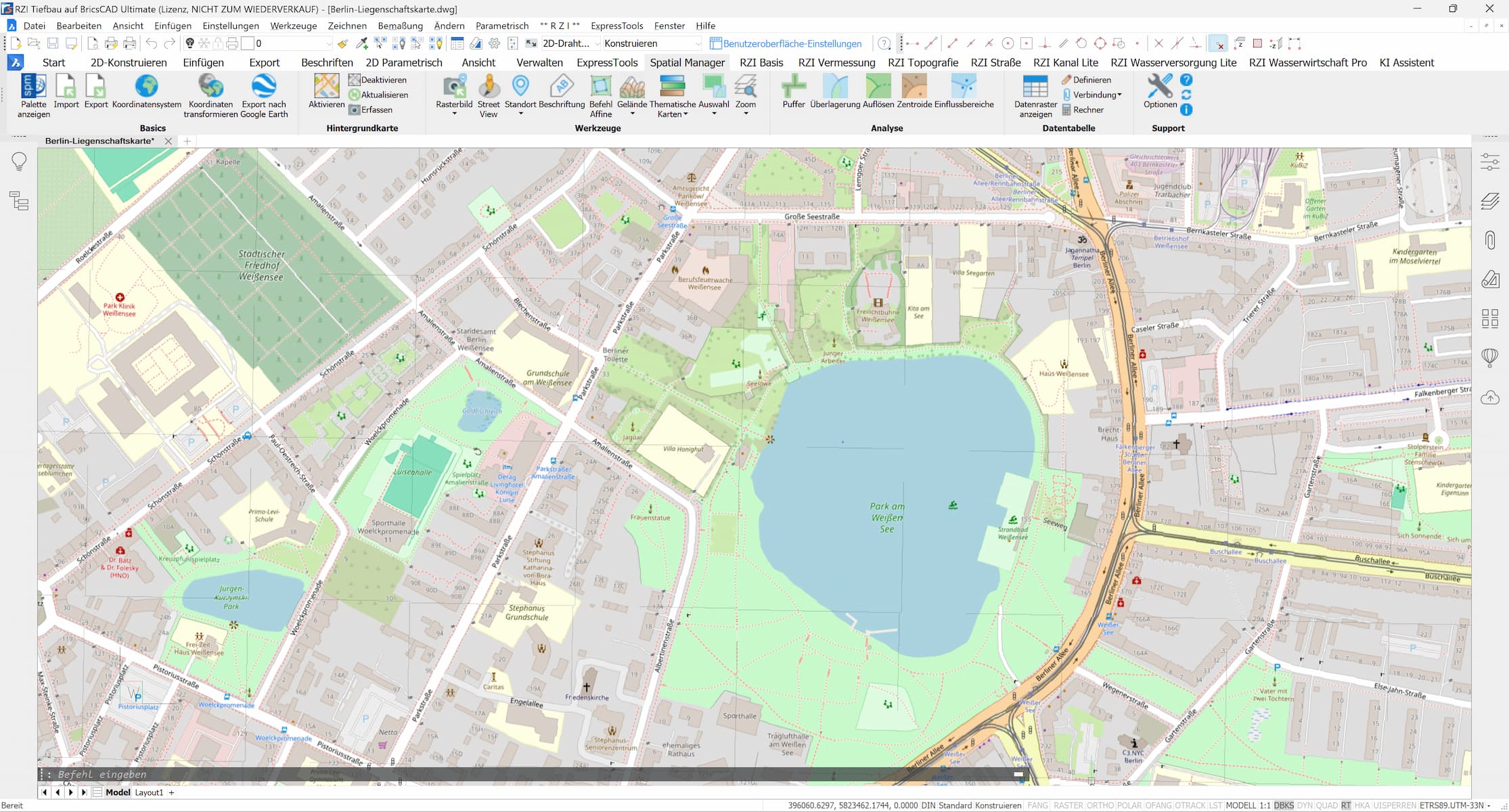Click the Deaktivieren button
This screenshot has height=812, width=1509.
pyautogui.click(x=378, y=80)
